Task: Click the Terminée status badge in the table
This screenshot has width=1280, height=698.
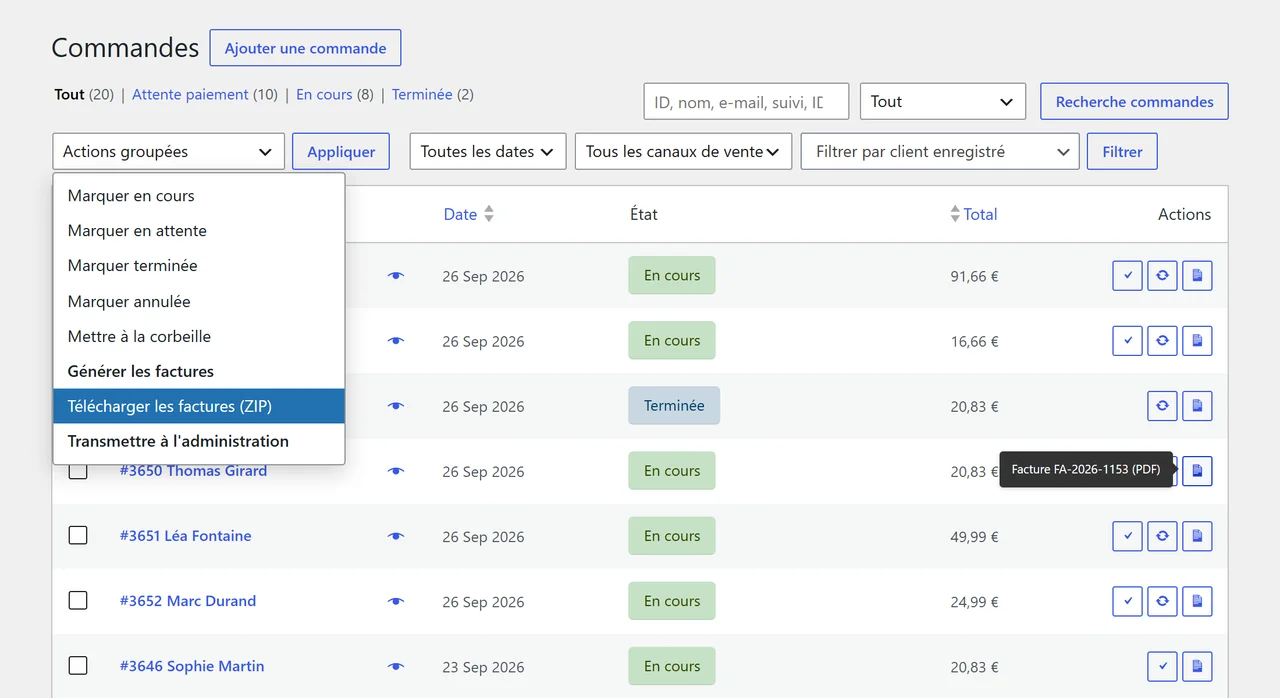Action: (674, 406)
